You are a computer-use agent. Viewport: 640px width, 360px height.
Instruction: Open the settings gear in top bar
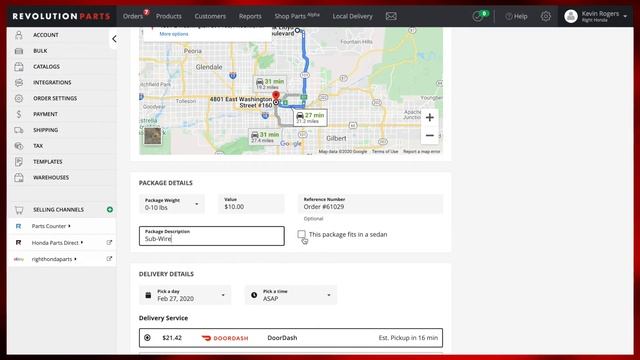546,16
